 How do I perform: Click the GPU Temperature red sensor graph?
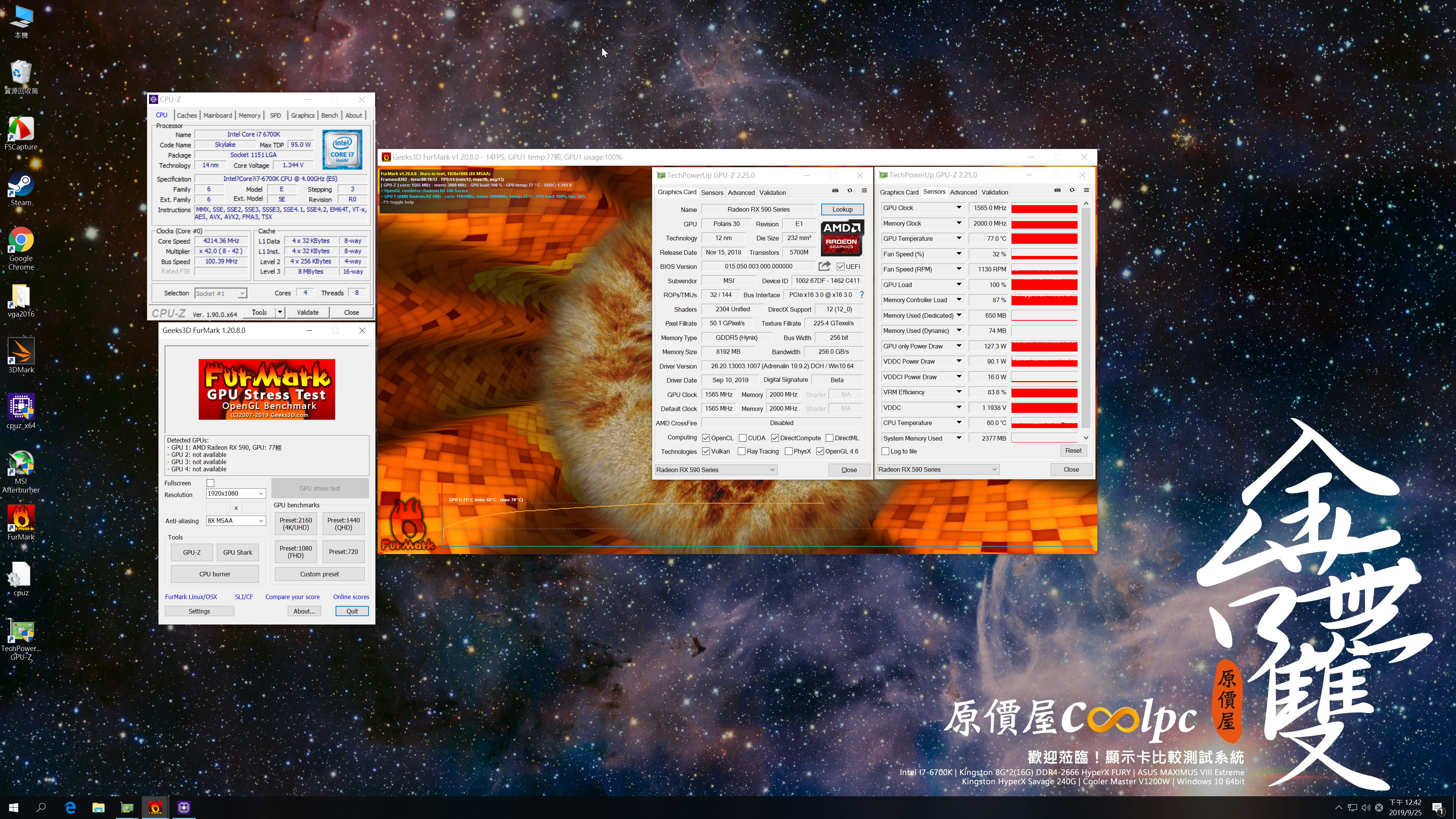(1044, 238)
